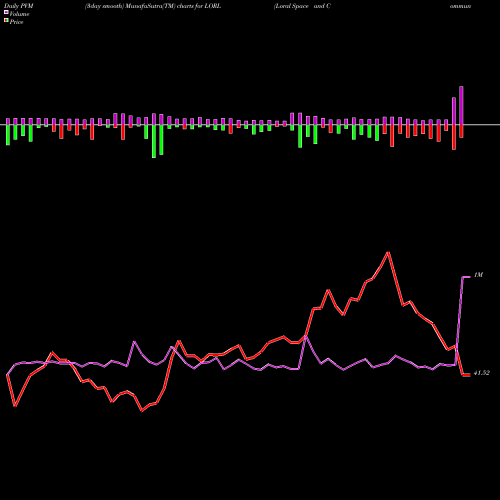
Task: Click the magenta Volume legend swatch
Action: (x=6, y=13)
